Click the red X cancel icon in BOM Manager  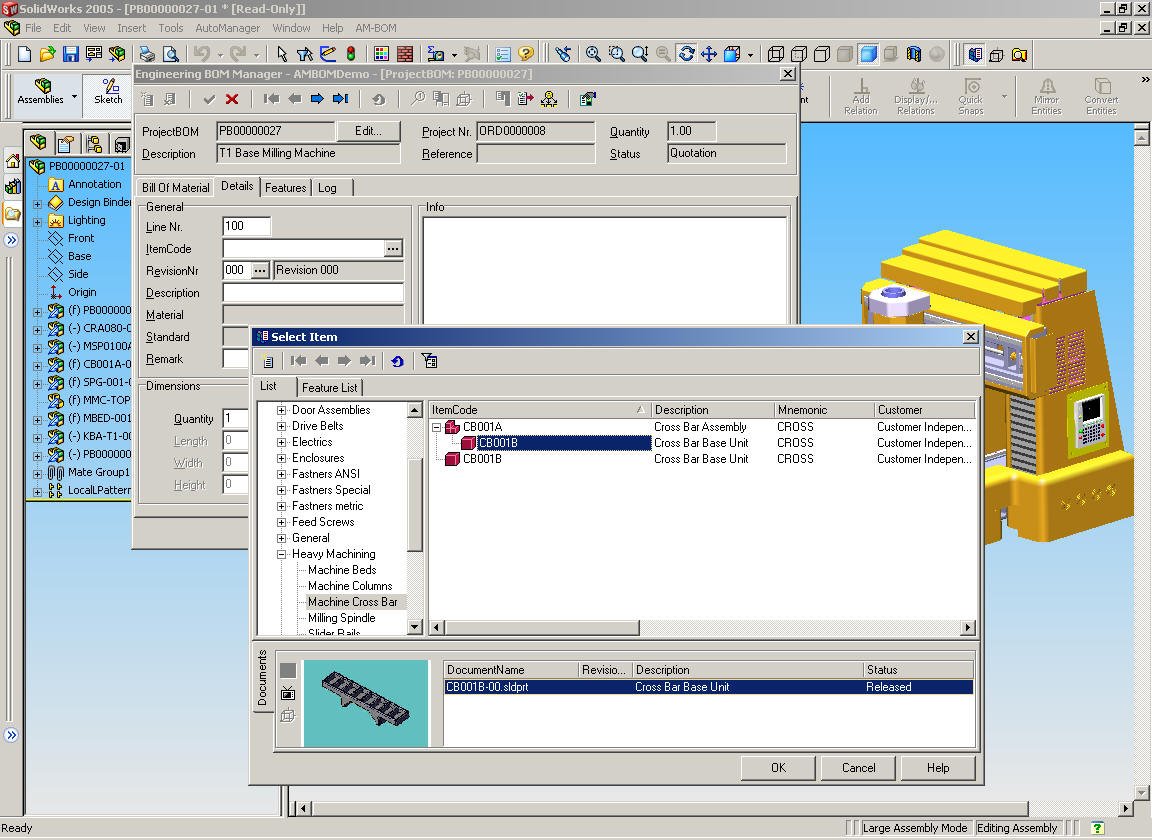[x=232, y=99]
